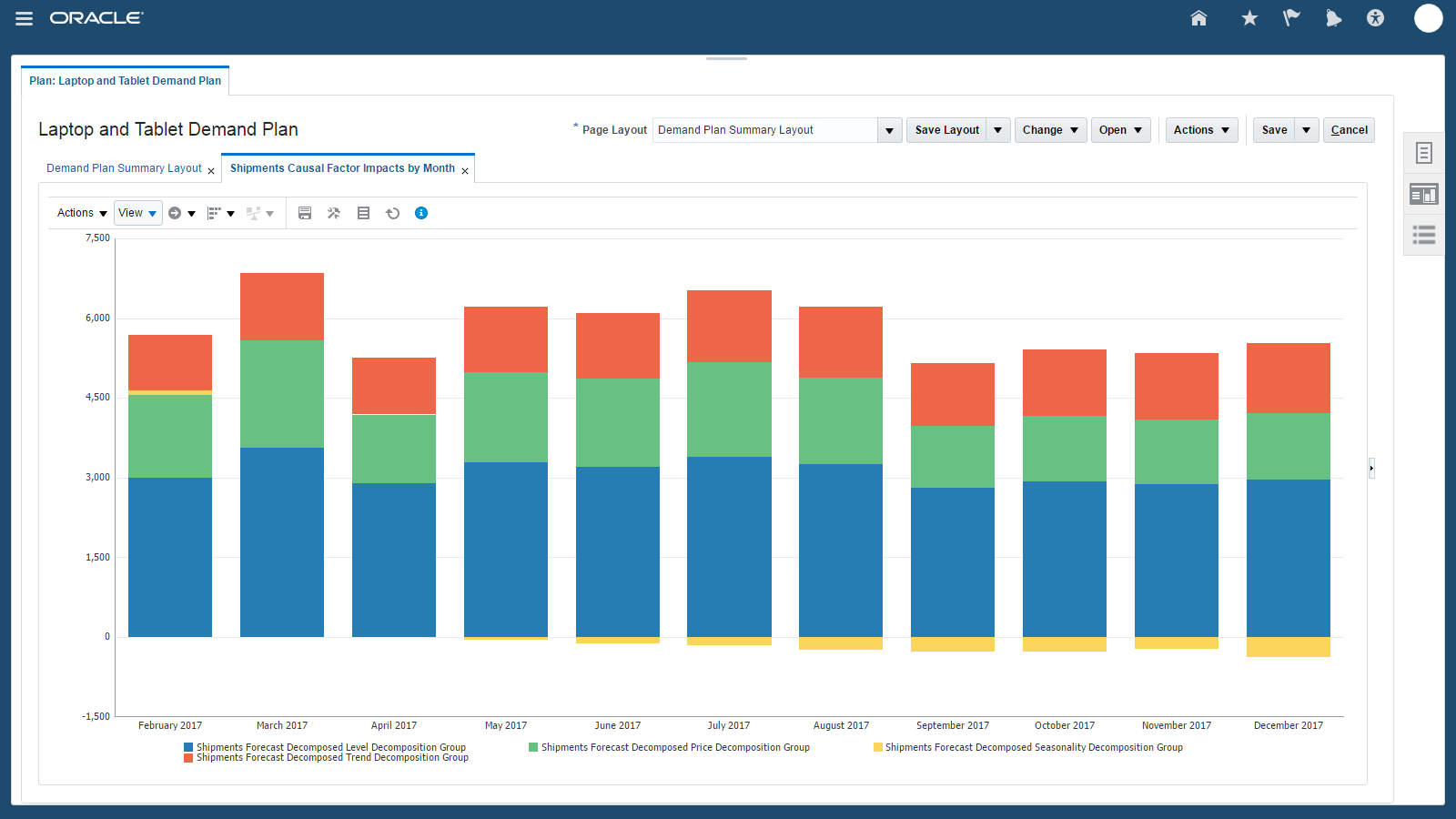Open the Change dropdown menu
1456x819 pixels.
click(x=1050, y=130)
